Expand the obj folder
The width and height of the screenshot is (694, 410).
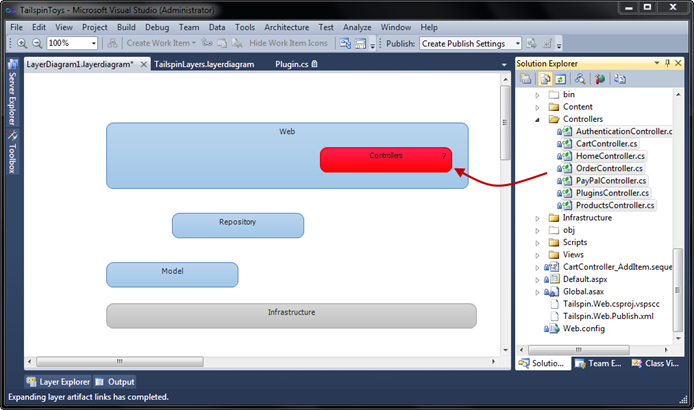(x=537, y=231)
